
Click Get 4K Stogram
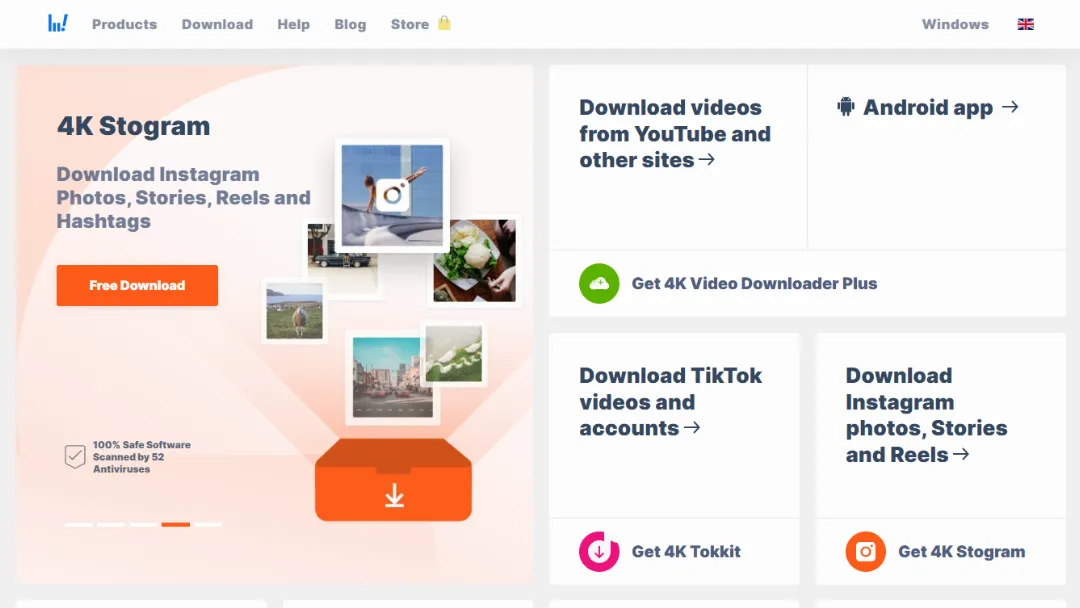tap(962, 552)
